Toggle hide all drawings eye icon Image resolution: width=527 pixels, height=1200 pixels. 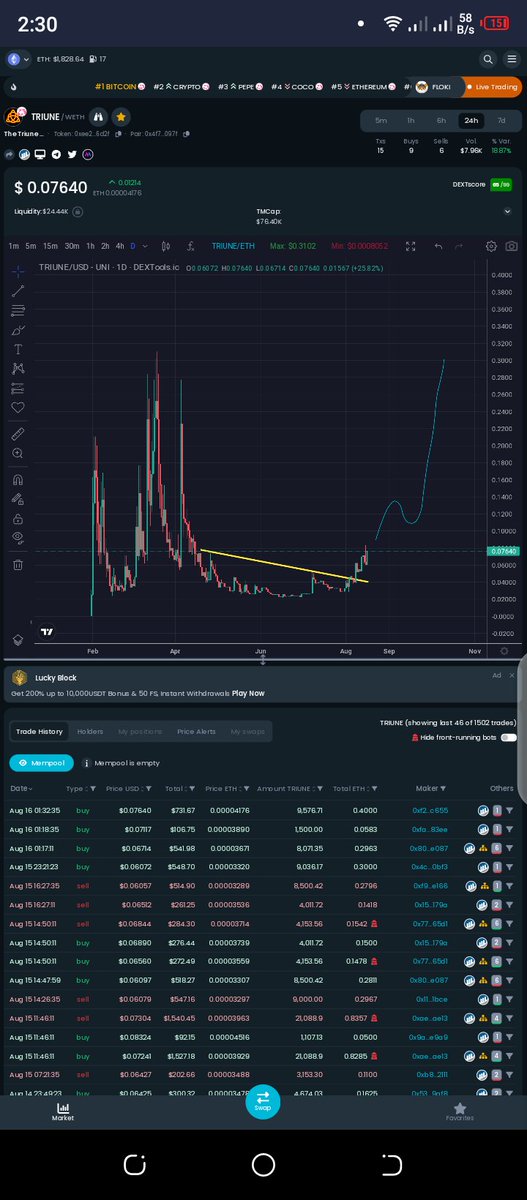(x=18, y=538)
